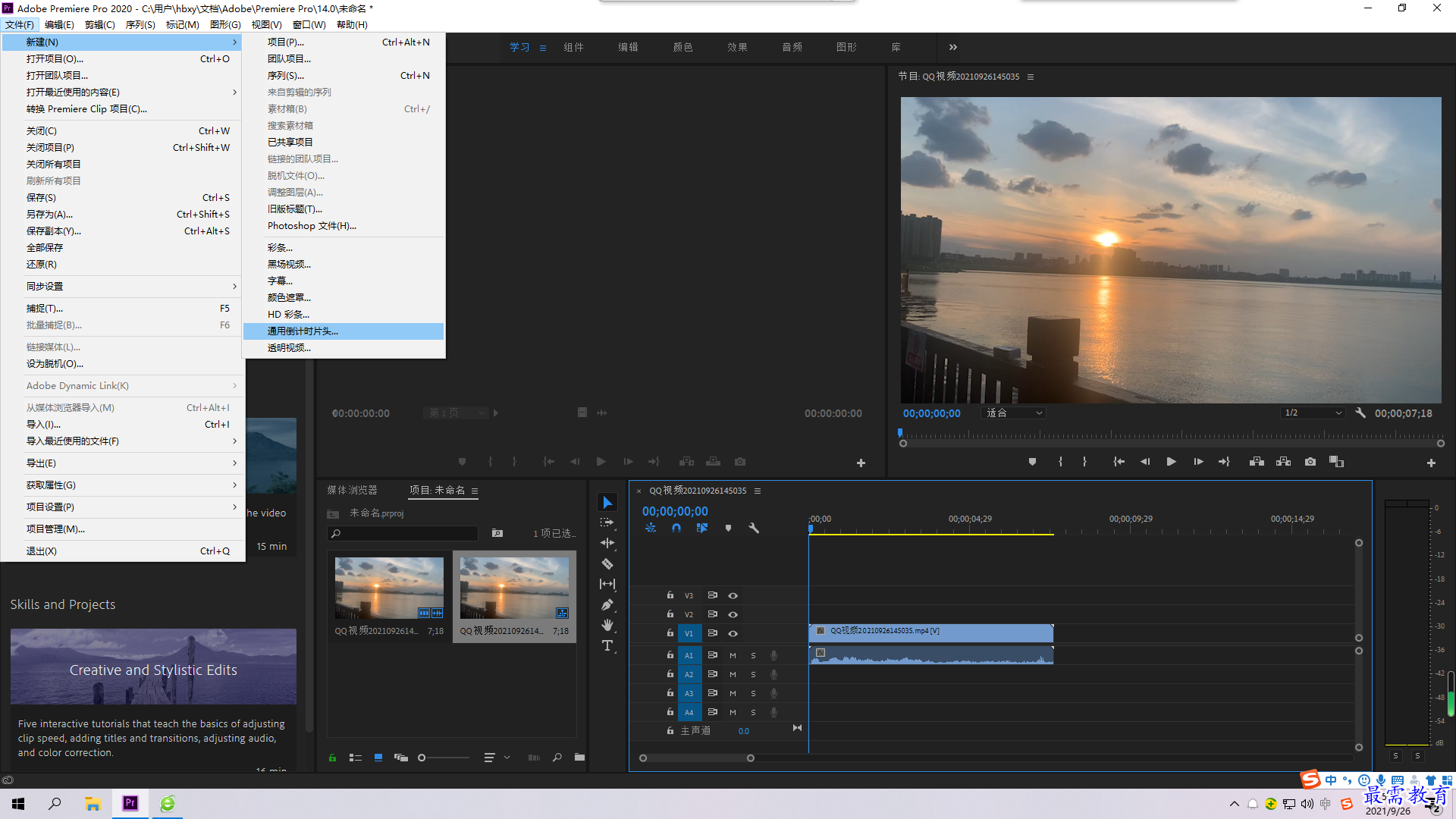
Task: Open the 适合 zoom level dropdown
Action: 1014,413
